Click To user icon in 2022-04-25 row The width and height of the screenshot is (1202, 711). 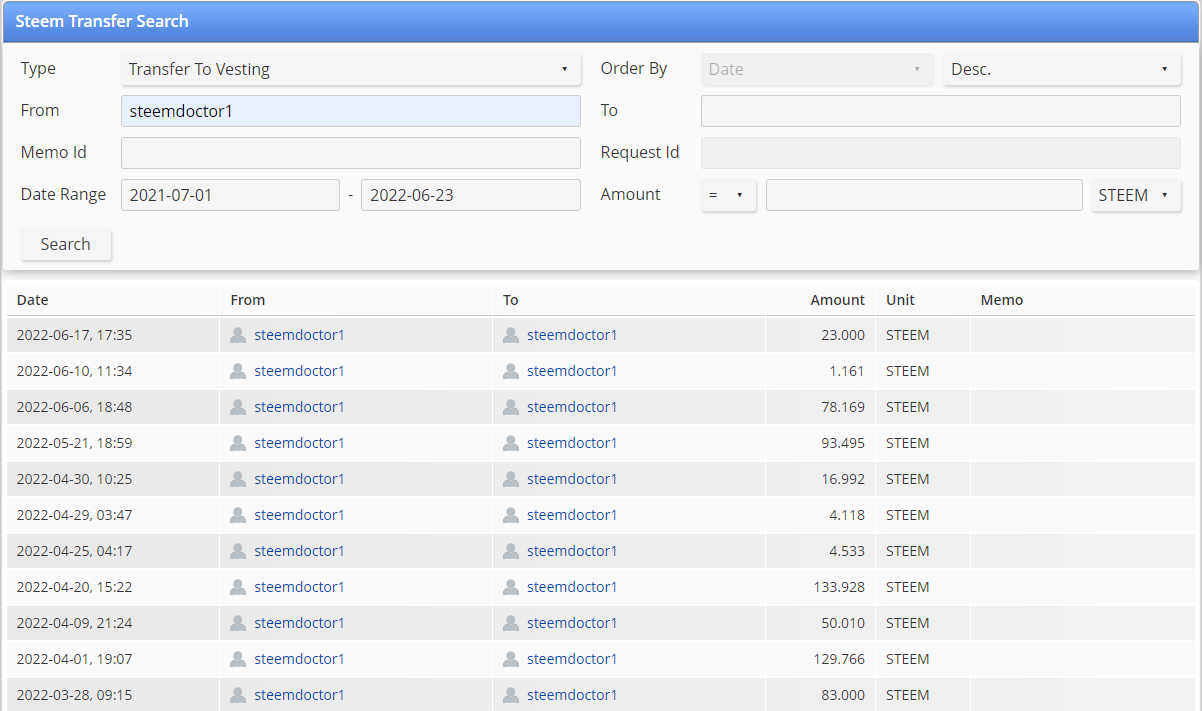[511, 551]
